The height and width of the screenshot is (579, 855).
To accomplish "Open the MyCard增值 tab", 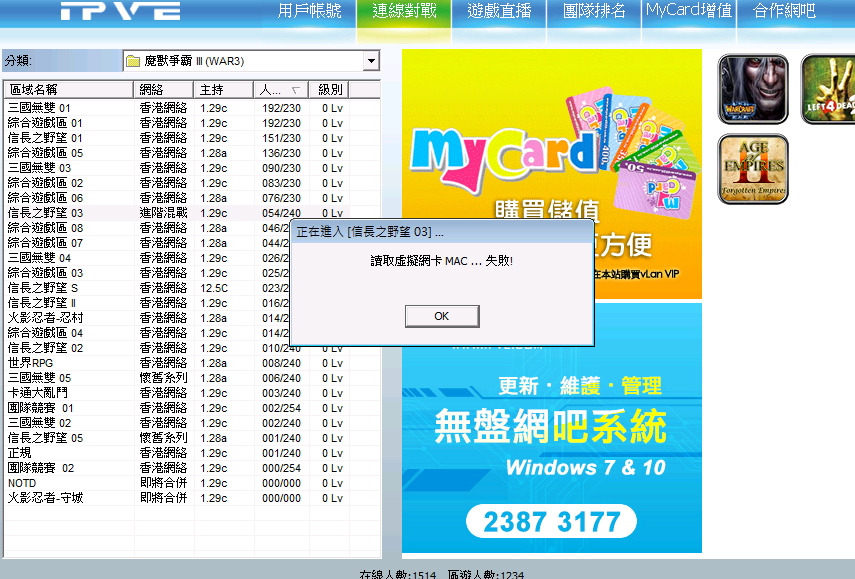I will (x=689, y=12).
